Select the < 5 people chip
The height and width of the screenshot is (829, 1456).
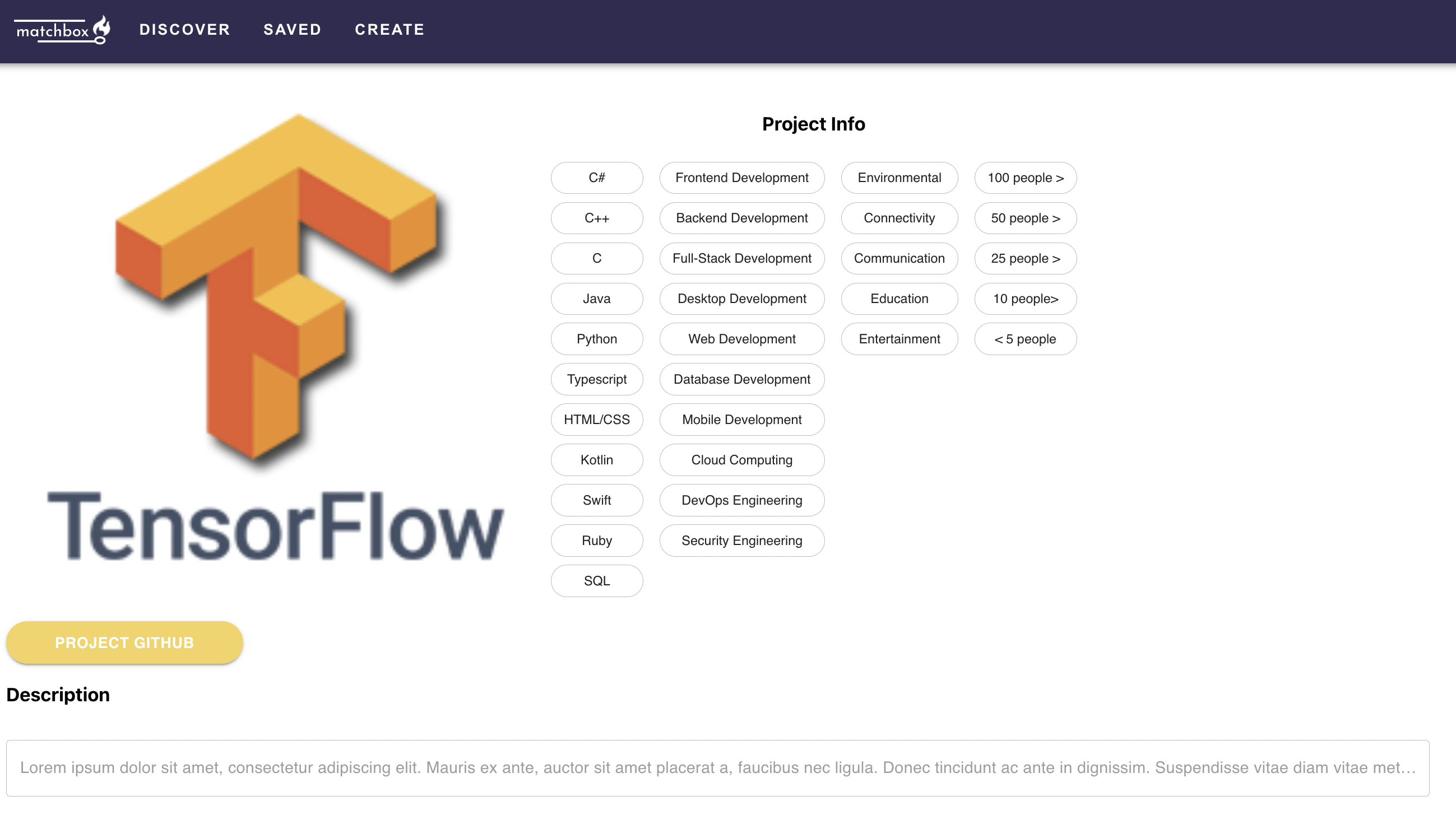pyautogui.click(x=1025, y=339)
